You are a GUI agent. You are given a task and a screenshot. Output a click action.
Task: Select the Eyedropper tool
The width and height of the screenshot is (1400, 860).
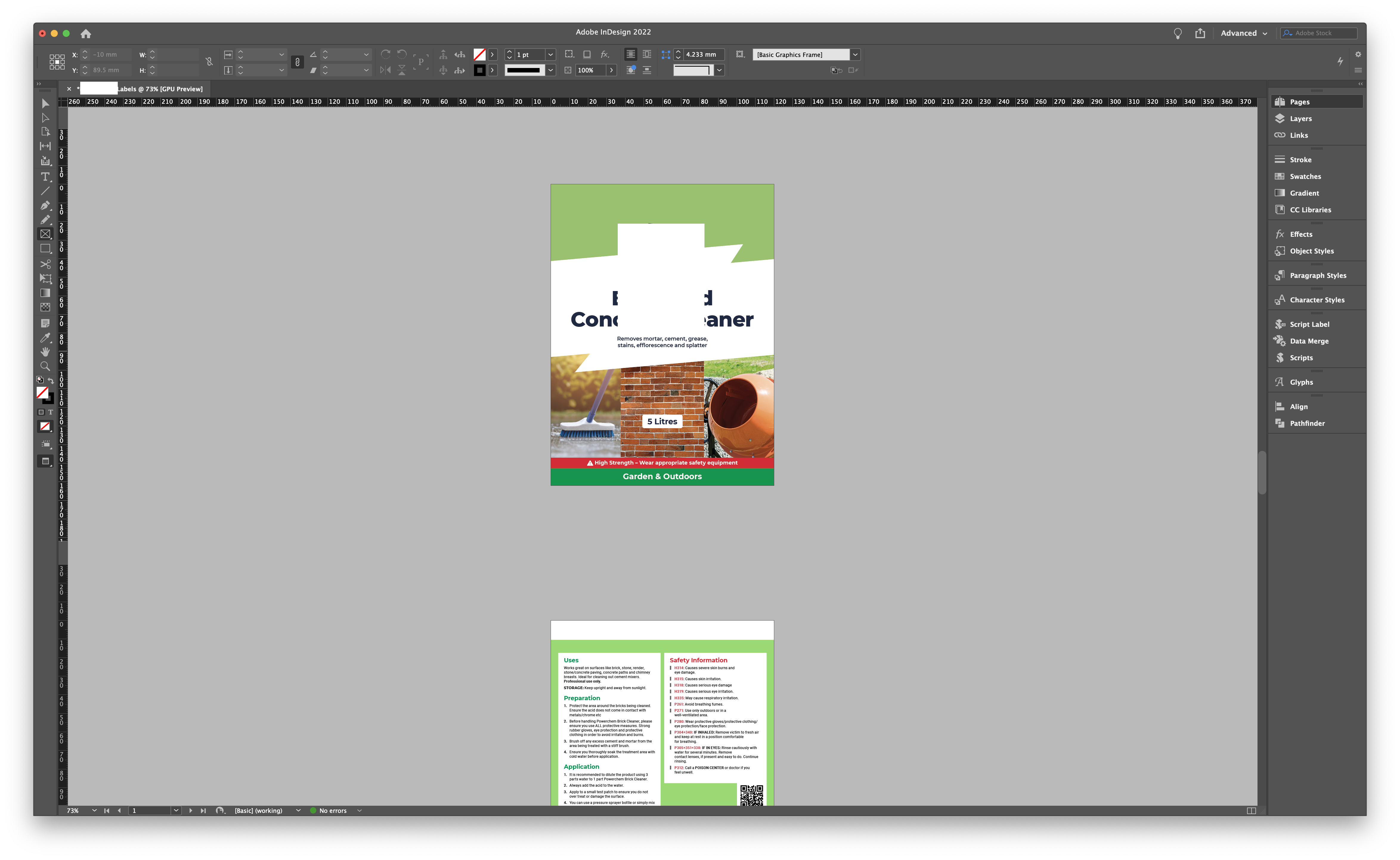click(45, 337)
